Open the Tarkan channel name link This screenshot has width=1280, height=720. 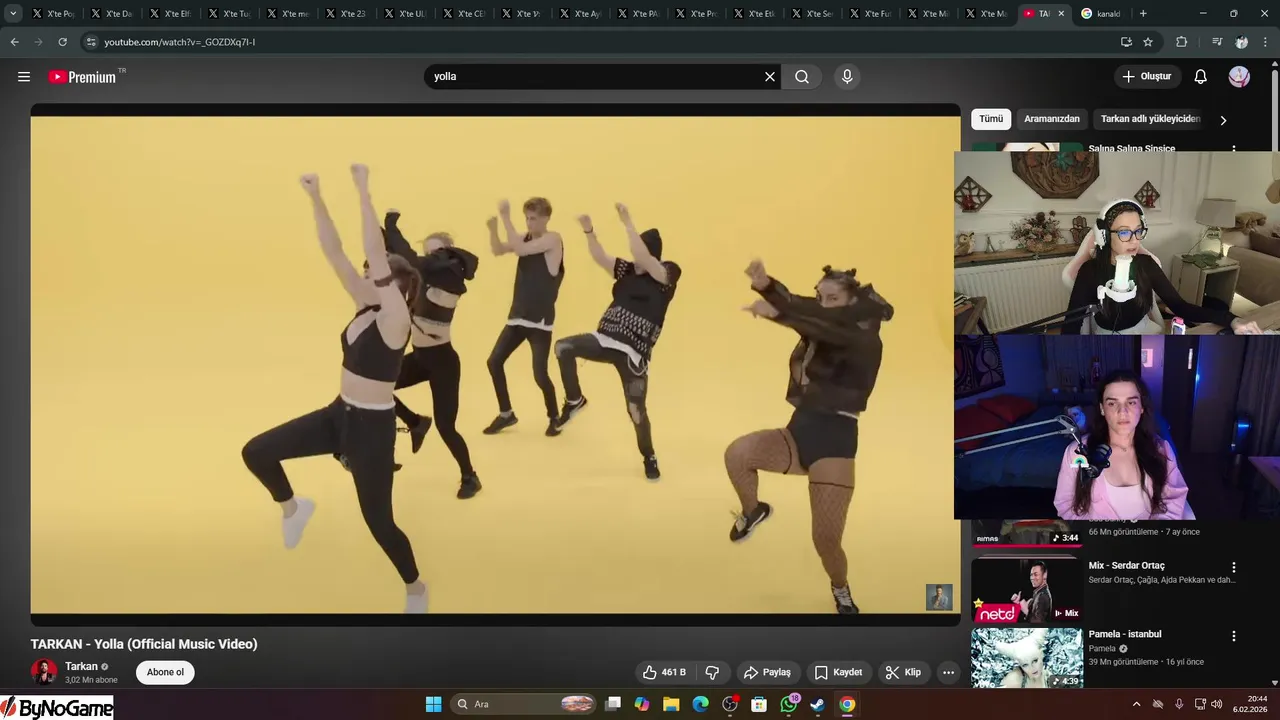click(x=81, y=667)
